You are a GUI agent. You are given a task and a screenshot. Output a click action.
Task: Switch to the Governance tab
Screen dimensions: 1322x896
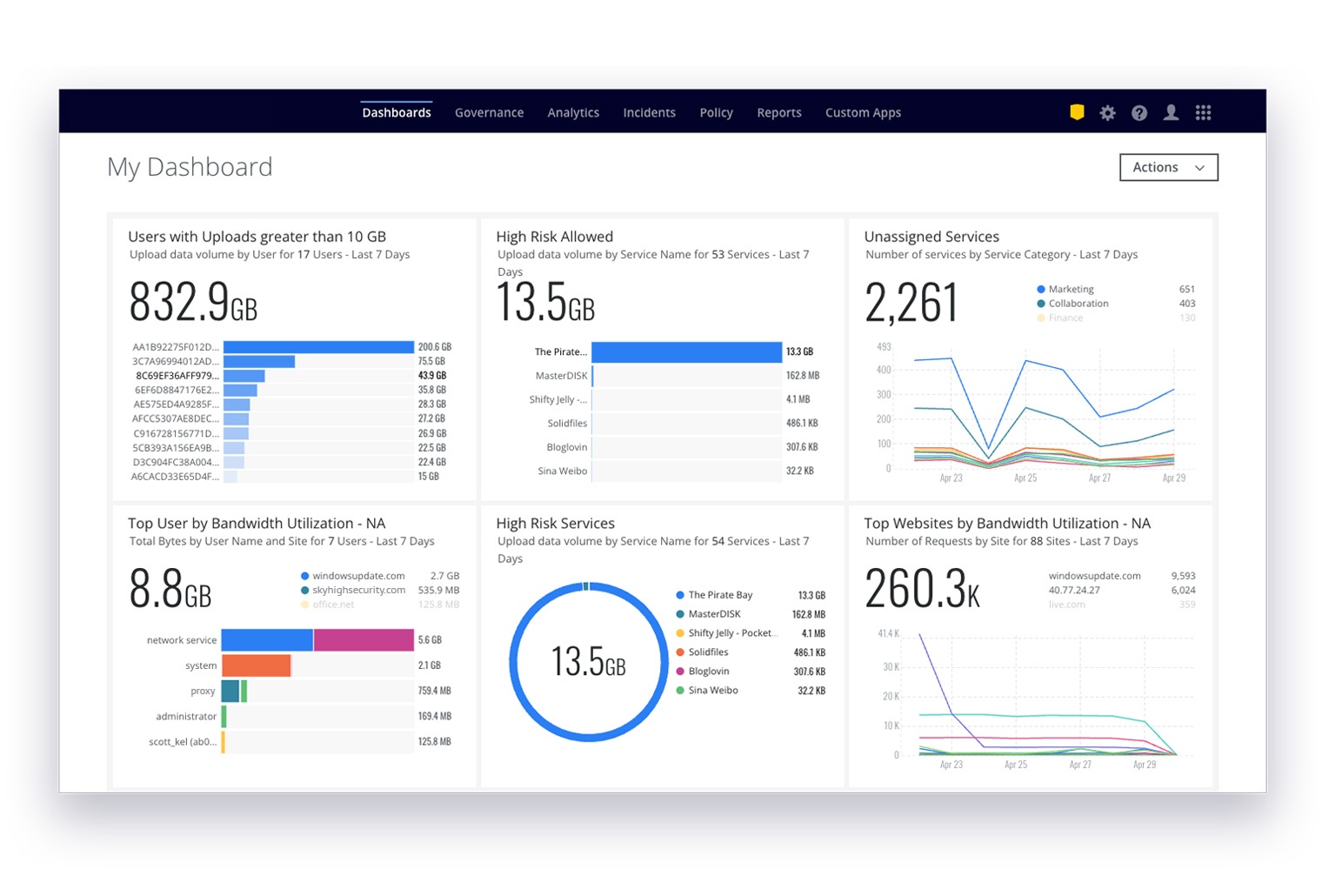click(489, 113)
